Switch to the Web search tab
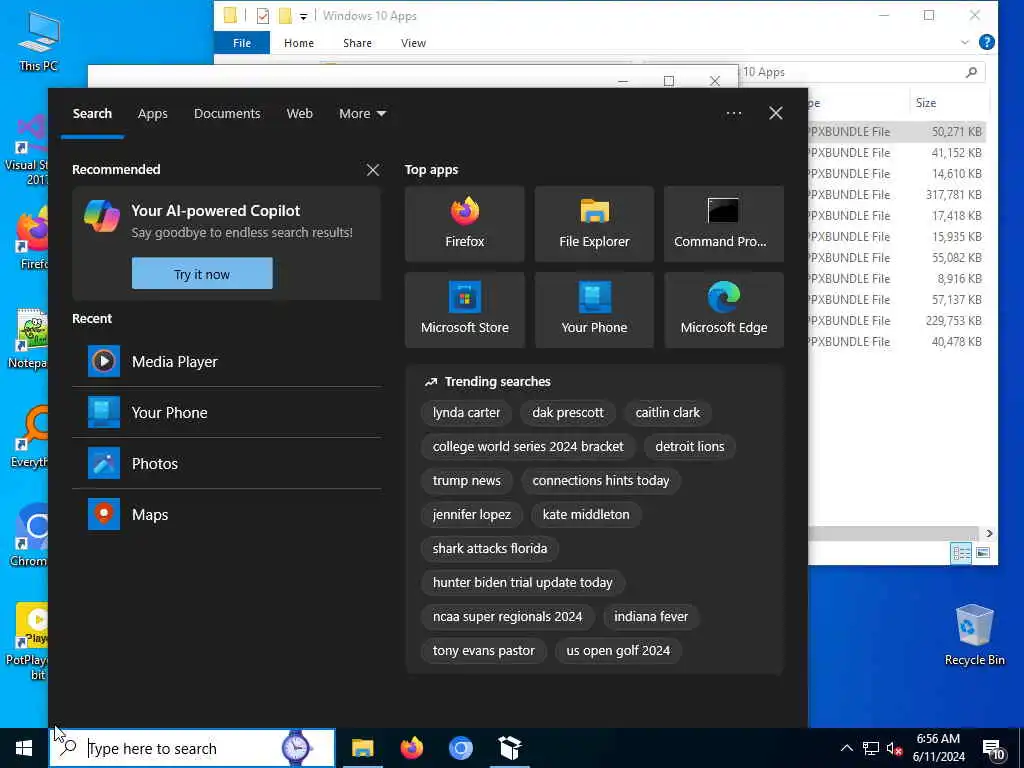The height and width of the screenshot is (768, 1024). [300, 114]
